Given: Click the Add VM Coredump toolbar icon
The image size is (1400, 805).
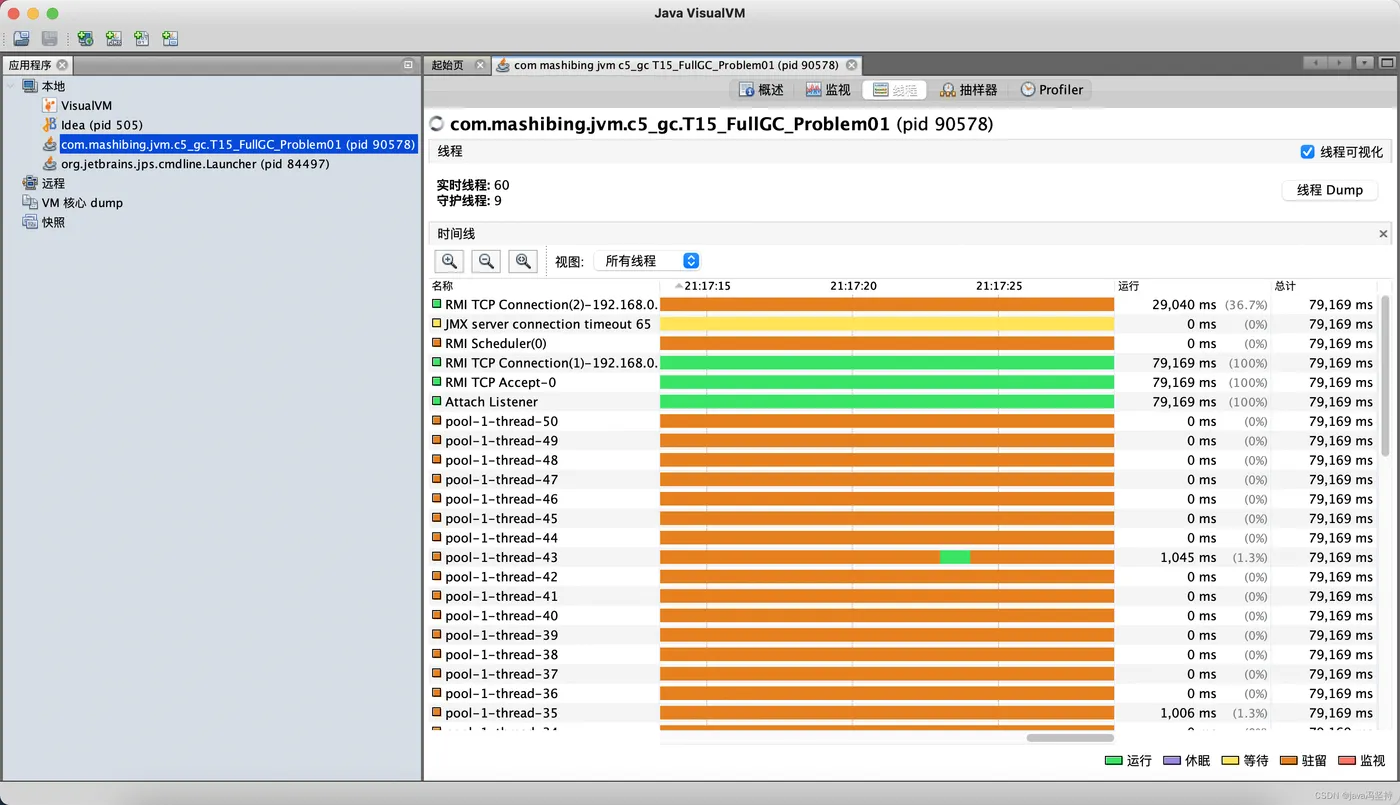Looking at the screenshot, I should pos(141,38).
